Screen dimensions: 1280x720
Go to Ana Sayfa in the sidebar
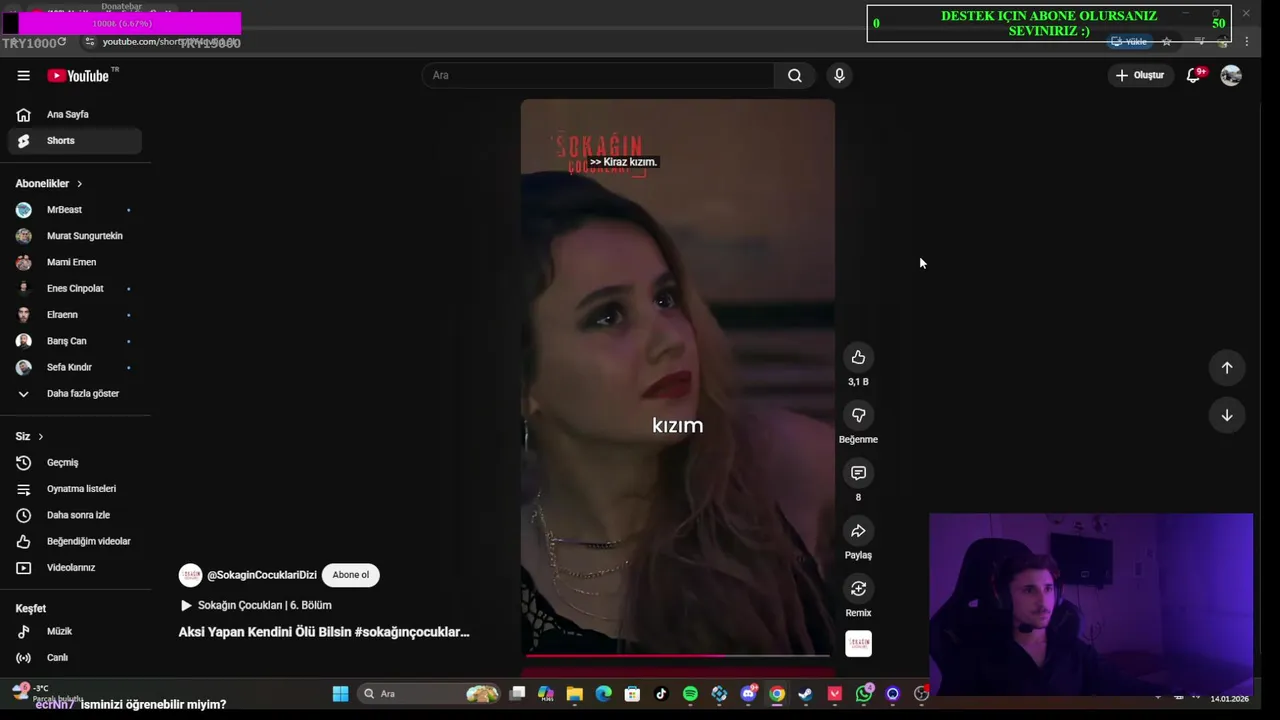(75, 114)
